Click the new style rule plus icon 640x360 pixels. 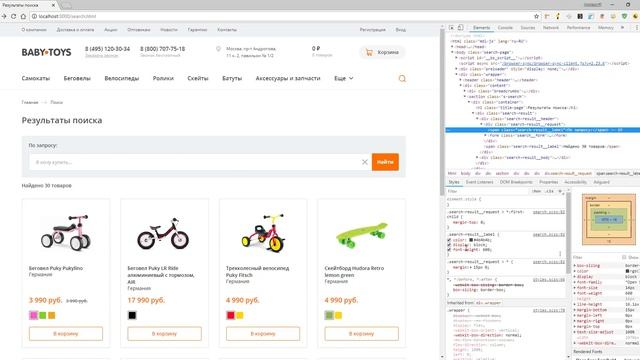tap(560, 191)
